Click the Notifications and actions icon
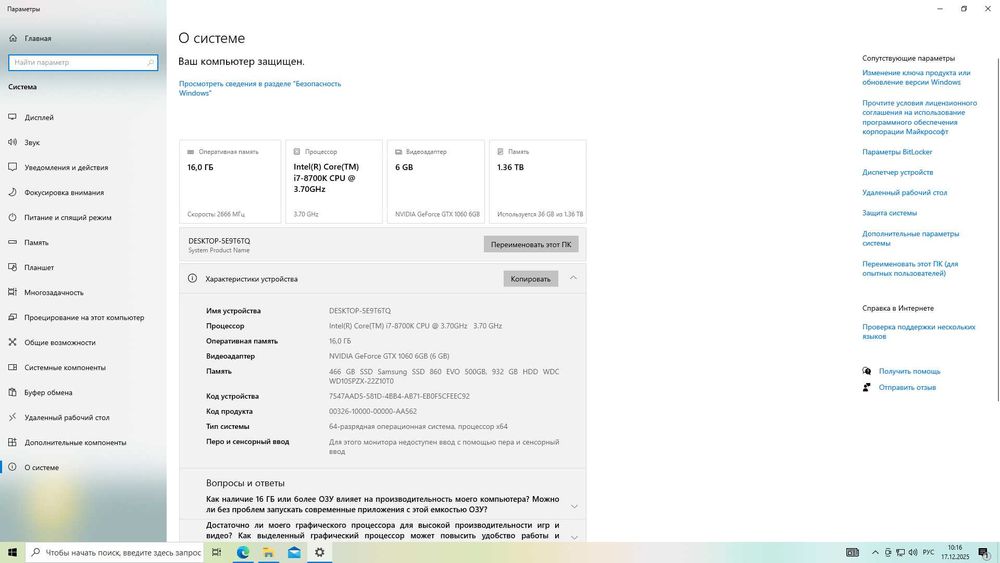Image resolution: width=1000 pixels, height=563 pixels. (12, 167)
